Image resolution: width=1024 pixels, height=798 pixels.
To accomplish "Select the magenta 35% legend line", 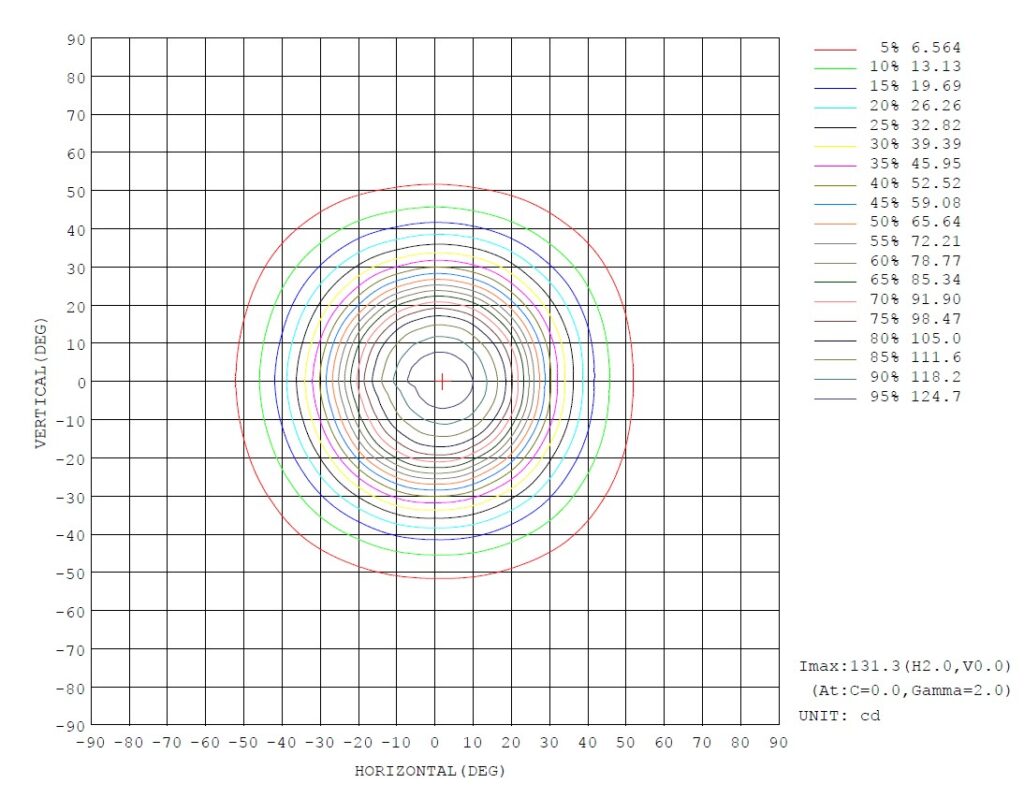I will click(x=835, y=164).
